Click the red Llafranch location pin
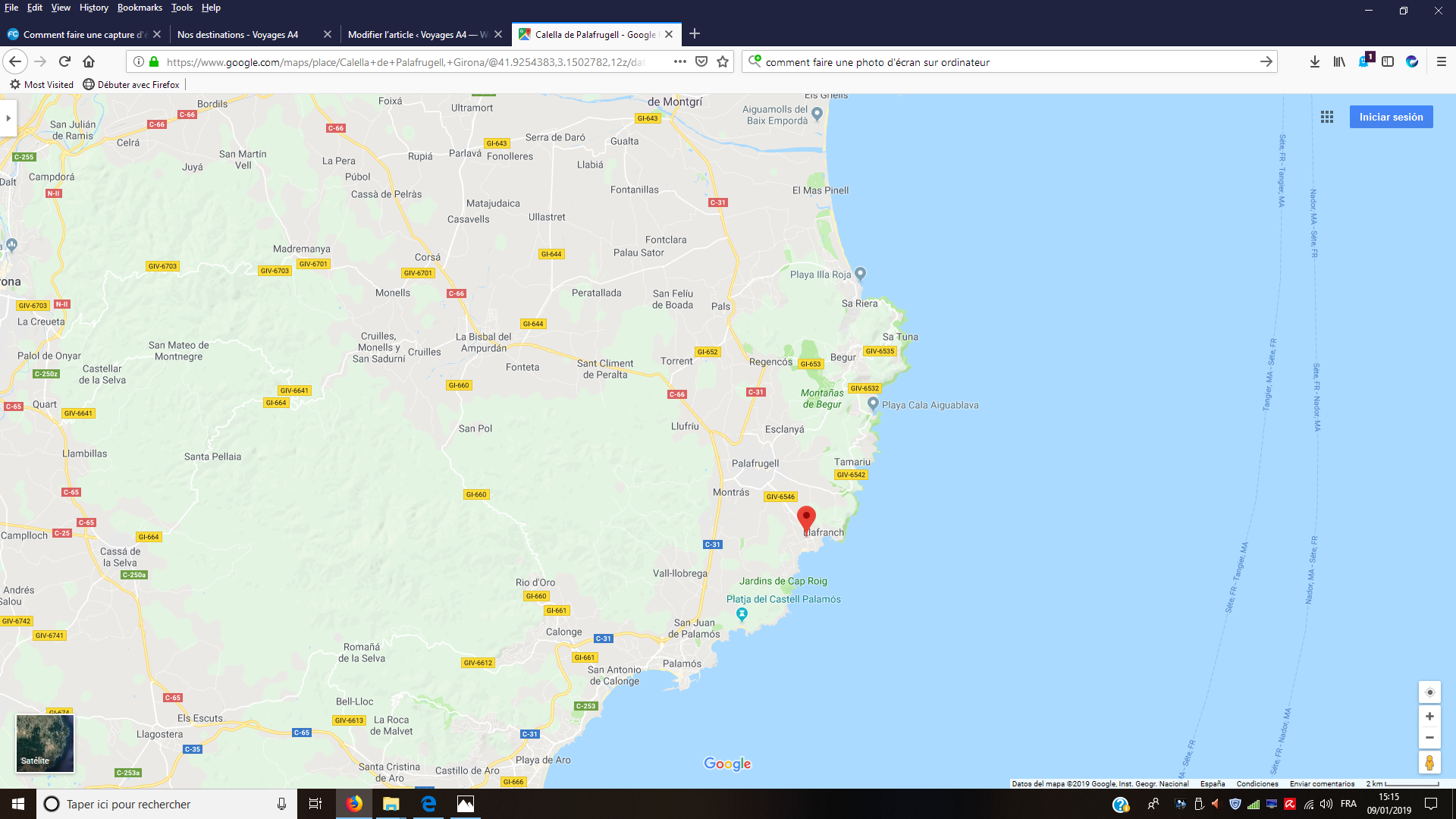This screenshot has width=1456, height=819. pyautogui.click(x=806, y=519)
